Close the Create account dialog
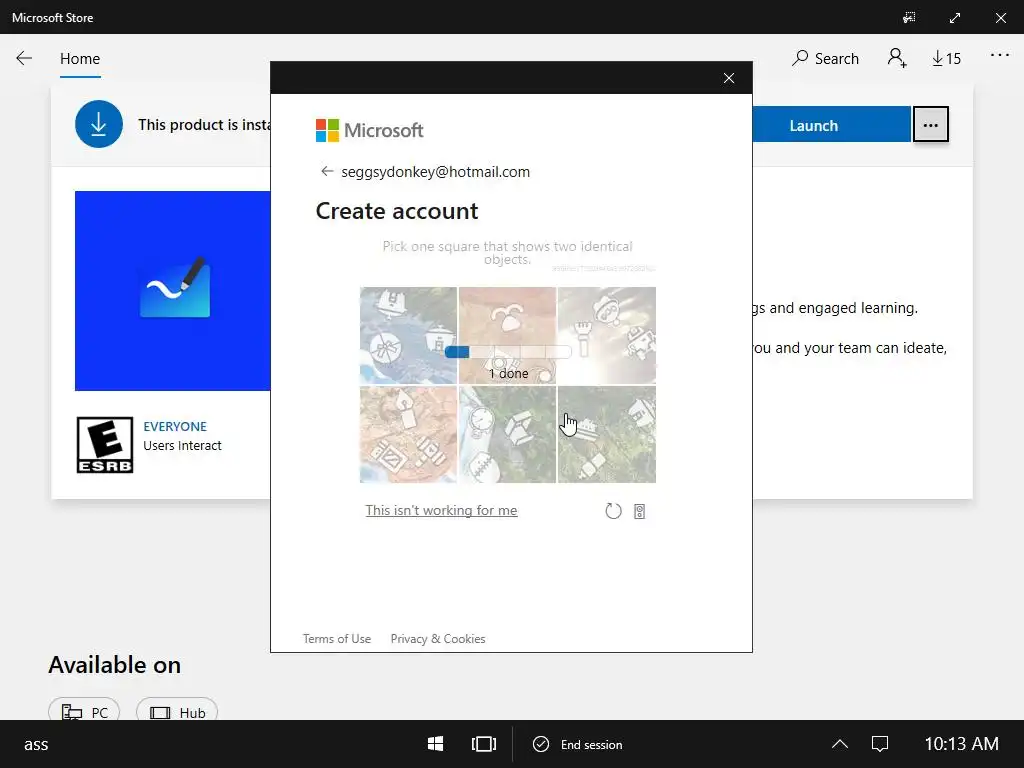This screenshot has width=1024, height=768. coord(729,78)
